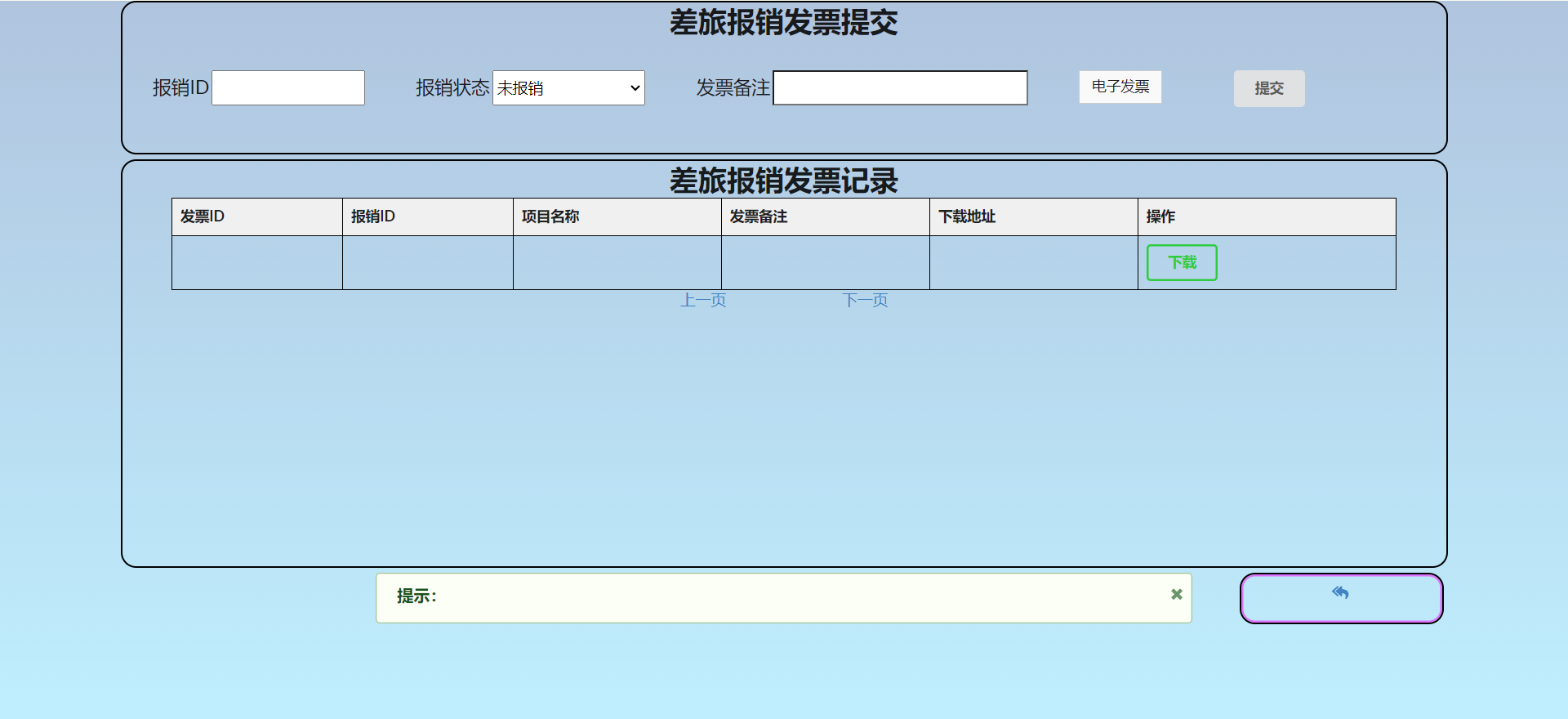1568x719 pixels.
Task: Click the 下载地址 column header
Action: [x=1034, y=217]
